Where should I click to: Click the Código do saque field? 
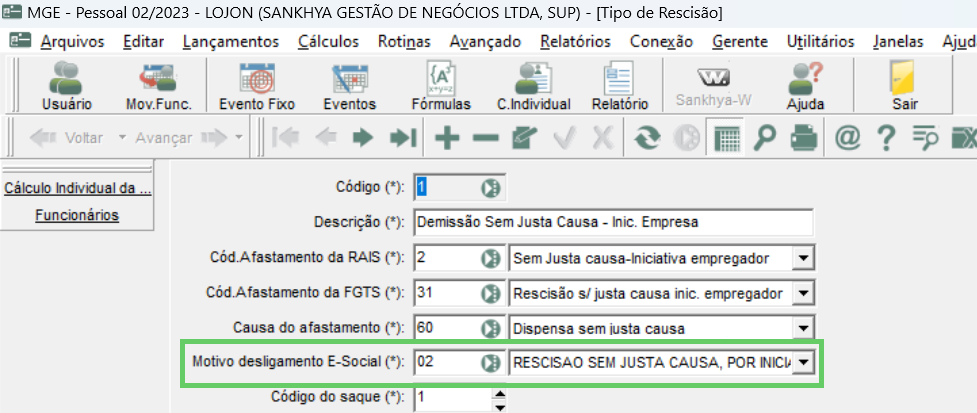(x=452, y=397)
